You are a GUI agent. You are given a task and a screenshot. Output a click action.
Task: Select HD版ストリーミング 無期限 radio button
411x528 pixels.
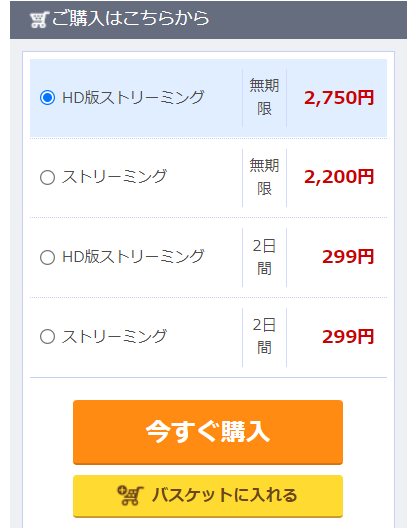[47, 98]
